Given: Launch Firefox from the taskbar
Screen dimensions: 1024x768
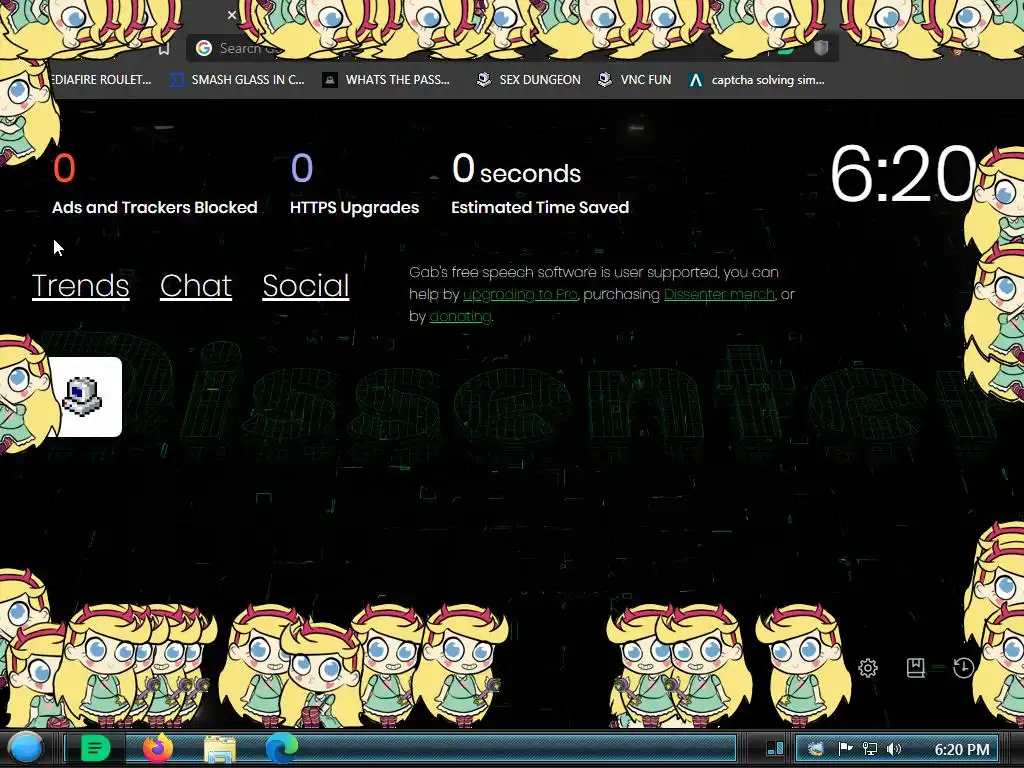Looking at the screenshot, I should click(x=158, y=748).
